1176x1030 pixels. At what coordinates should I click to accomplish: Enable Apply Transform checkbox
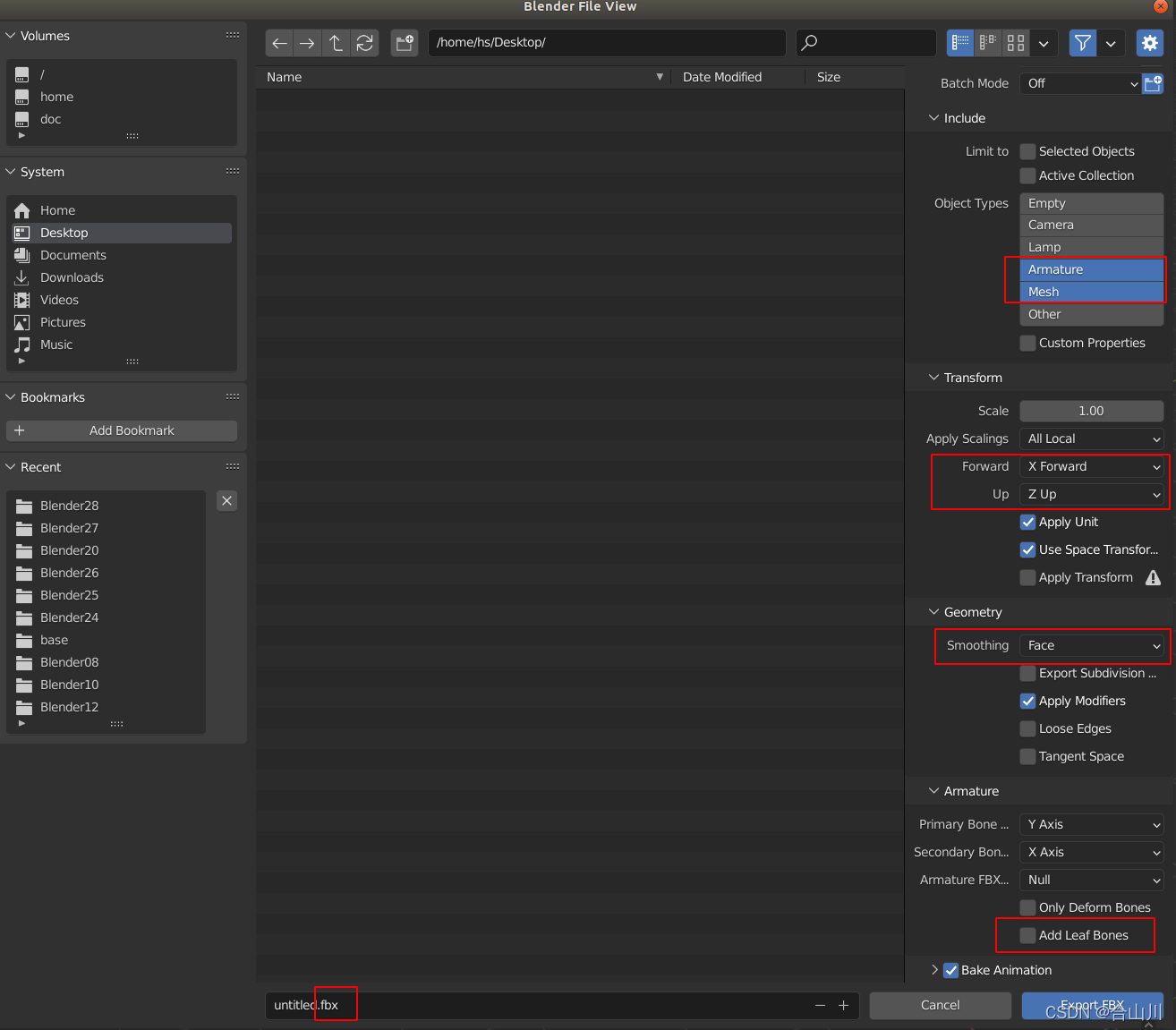tap(1027, 578)
